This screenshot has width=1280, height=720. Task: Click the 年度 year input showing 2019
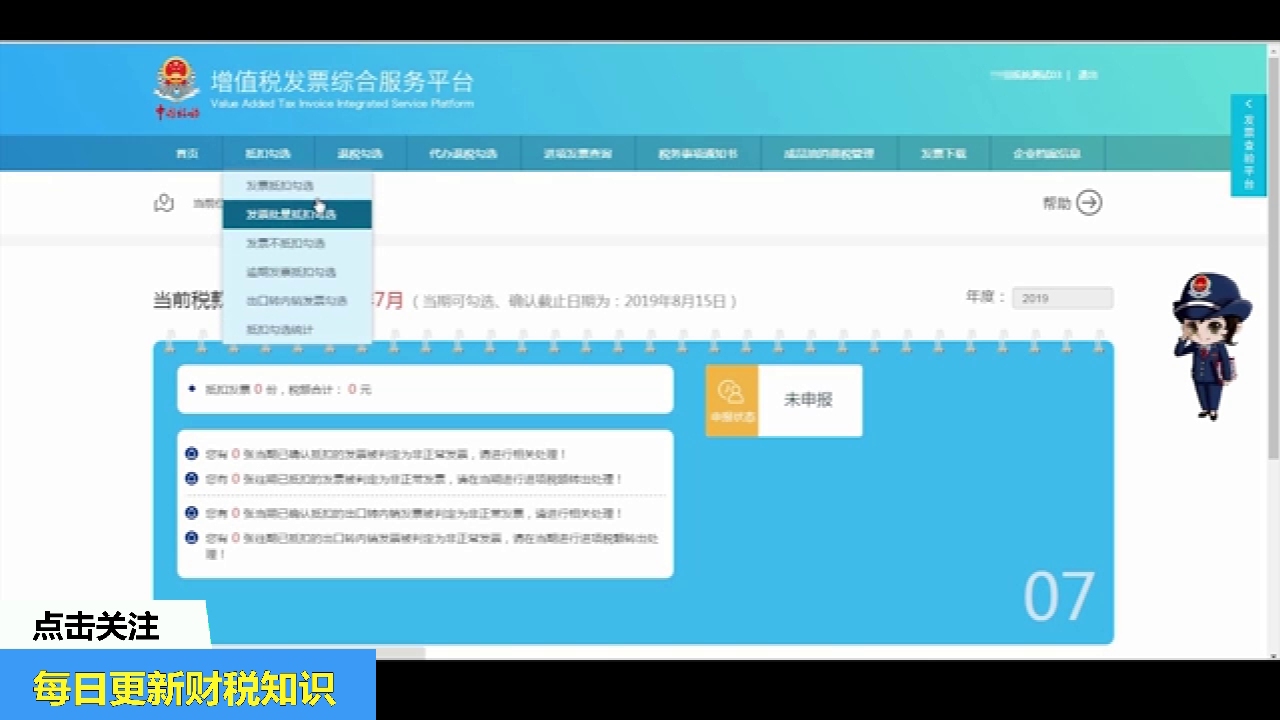(1062, 298)
